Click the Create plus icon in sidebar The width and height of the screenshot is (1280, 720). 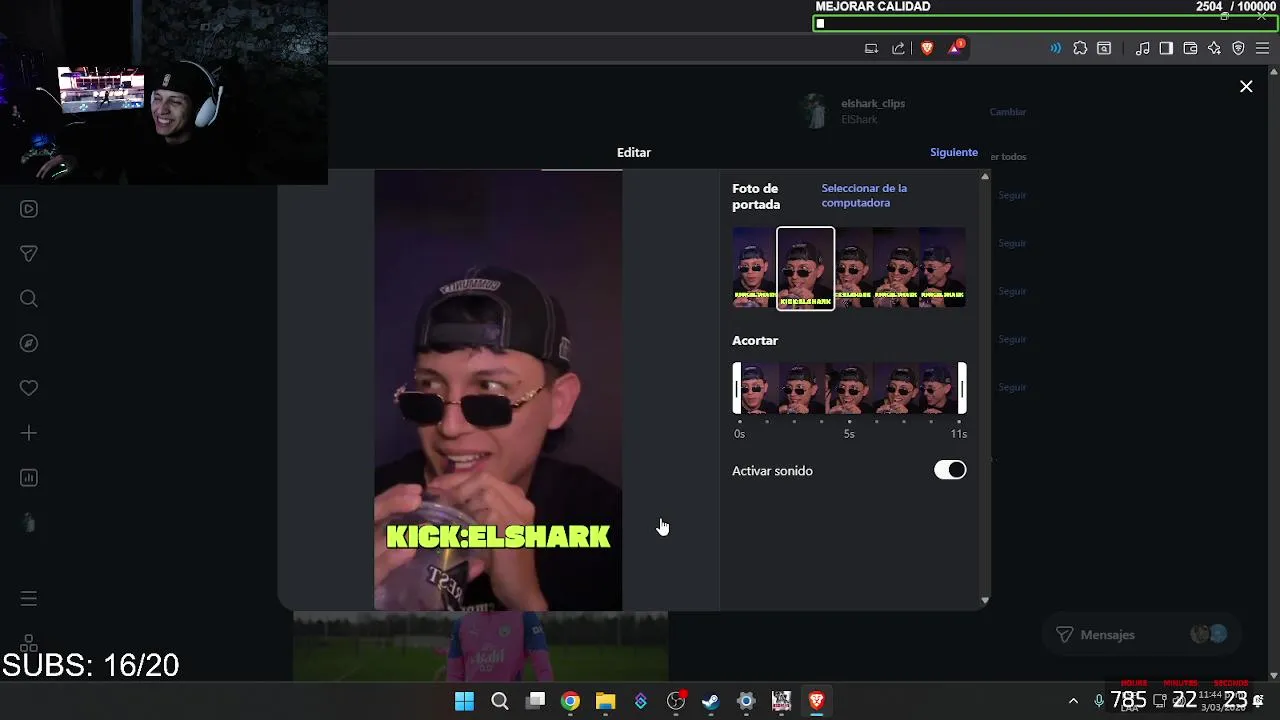[x=29, y=433]
